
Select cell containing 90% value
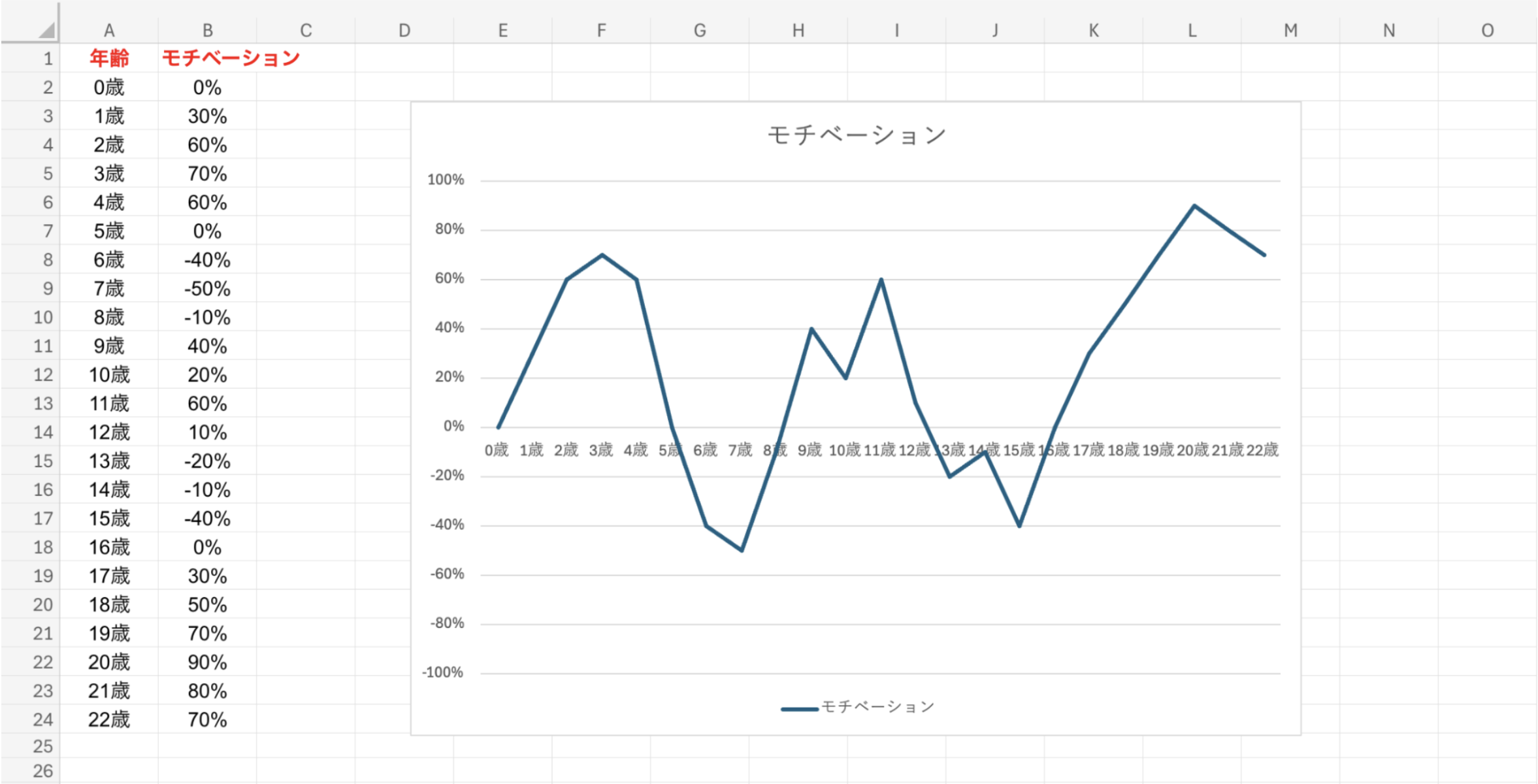pyautogui.click(x=207, y=662)
